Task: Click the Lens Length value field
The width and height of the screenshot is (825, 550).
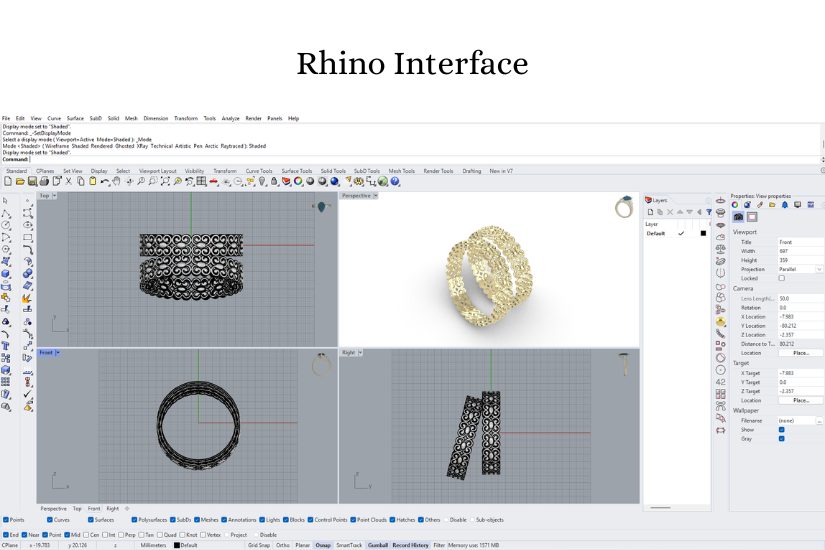Action: (800, 298)
